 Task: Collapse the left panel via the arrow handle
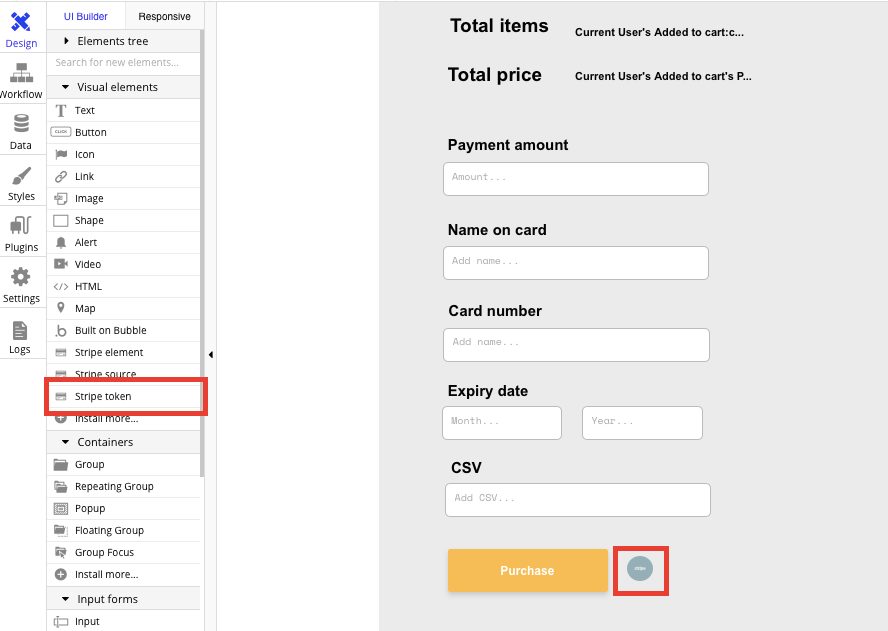[211, 354]
